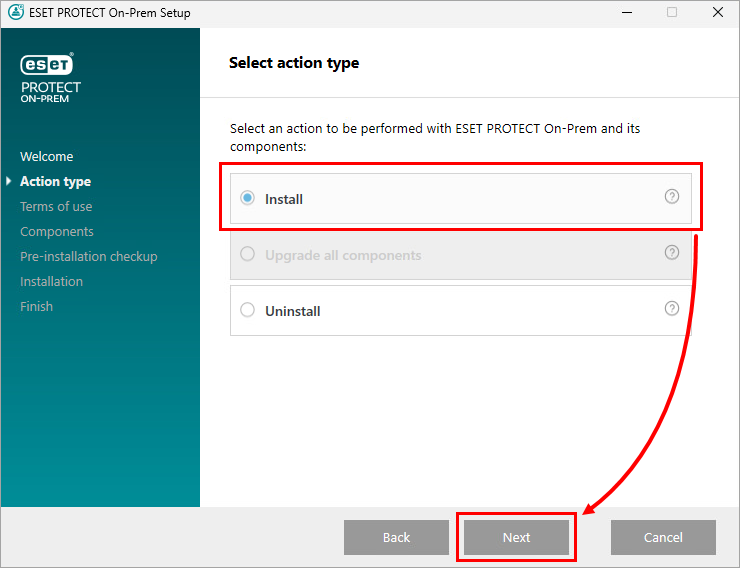740x568 pixels.
Task: Show the help tooltip for Uninstall
Action: [672, 309]
